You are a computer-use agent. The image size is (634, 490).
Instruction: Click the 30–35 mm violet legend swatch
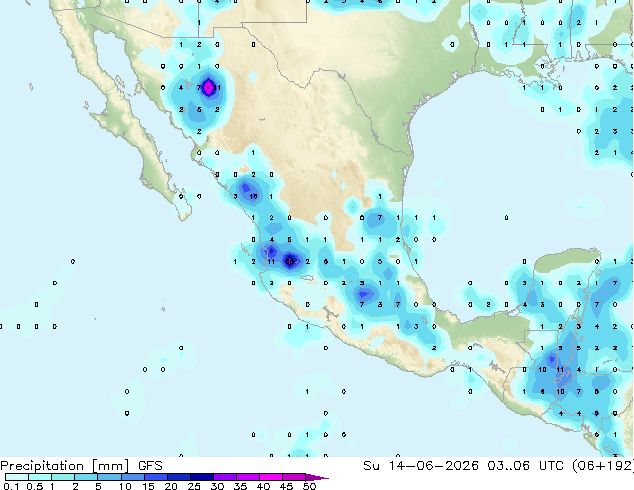(224, 477)
